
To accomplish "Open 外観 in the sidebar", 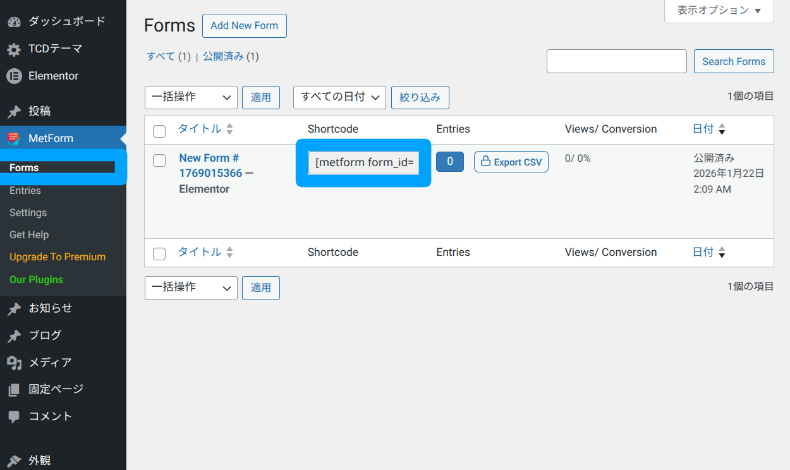I will (40, 460).
